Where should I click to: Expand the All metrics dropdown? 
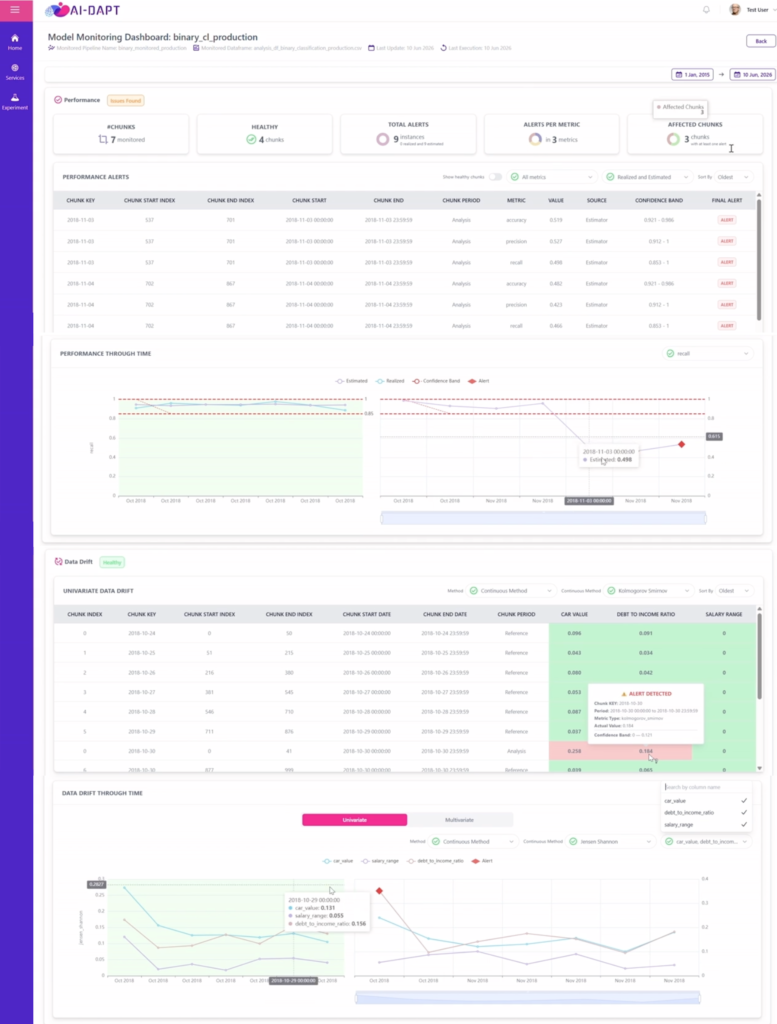(552, 177)
